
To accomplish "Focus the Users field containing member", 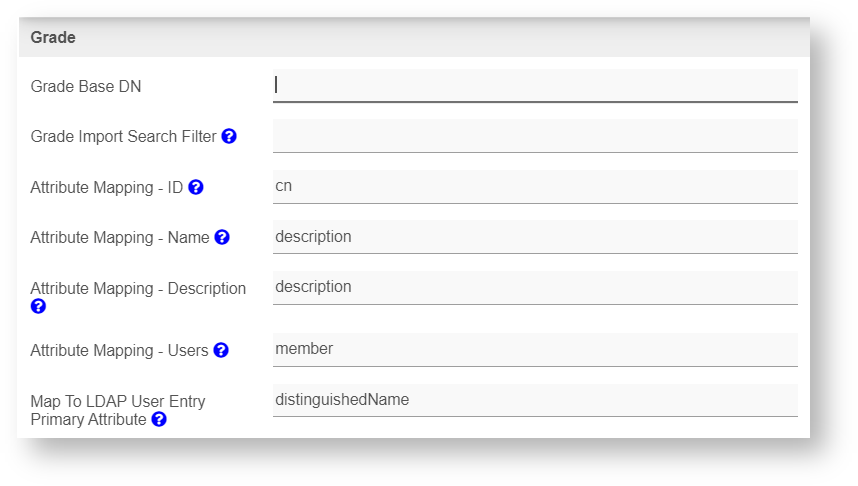I will click(x=535, y=349).
